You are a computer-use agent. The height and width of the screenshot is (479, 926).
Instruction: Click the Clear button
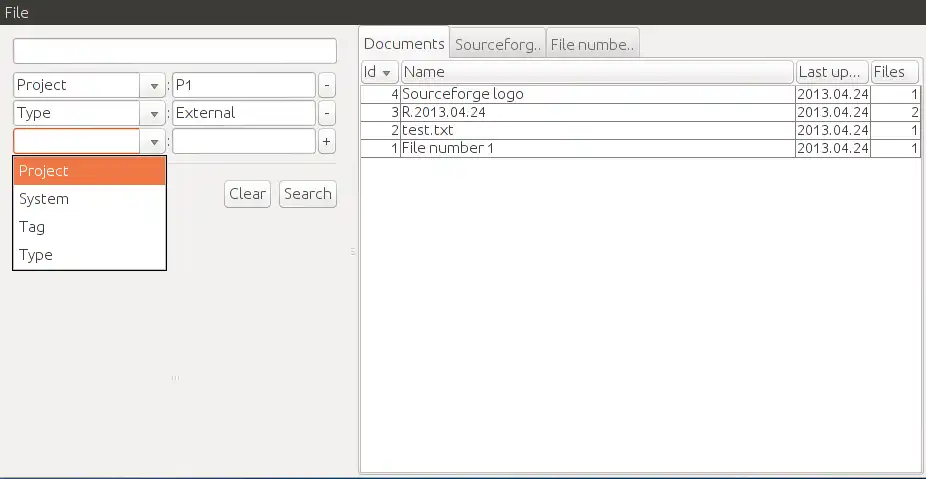[247, 194]
